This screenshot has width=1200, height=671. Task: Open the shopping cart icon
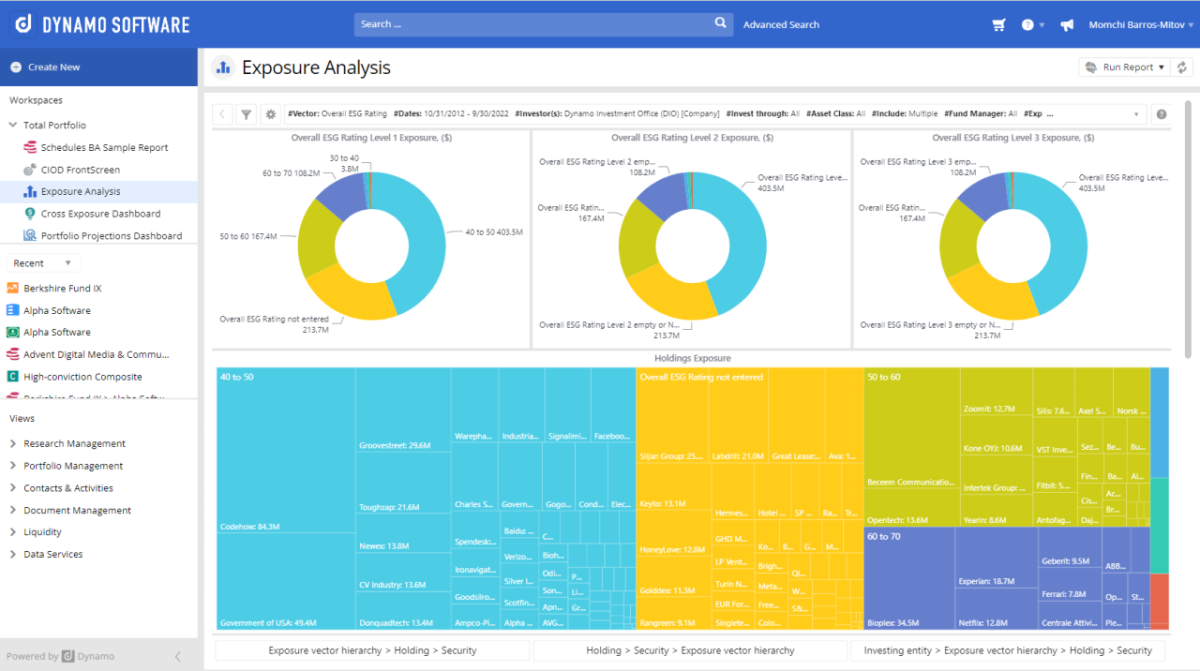click(x=998, y=25)
